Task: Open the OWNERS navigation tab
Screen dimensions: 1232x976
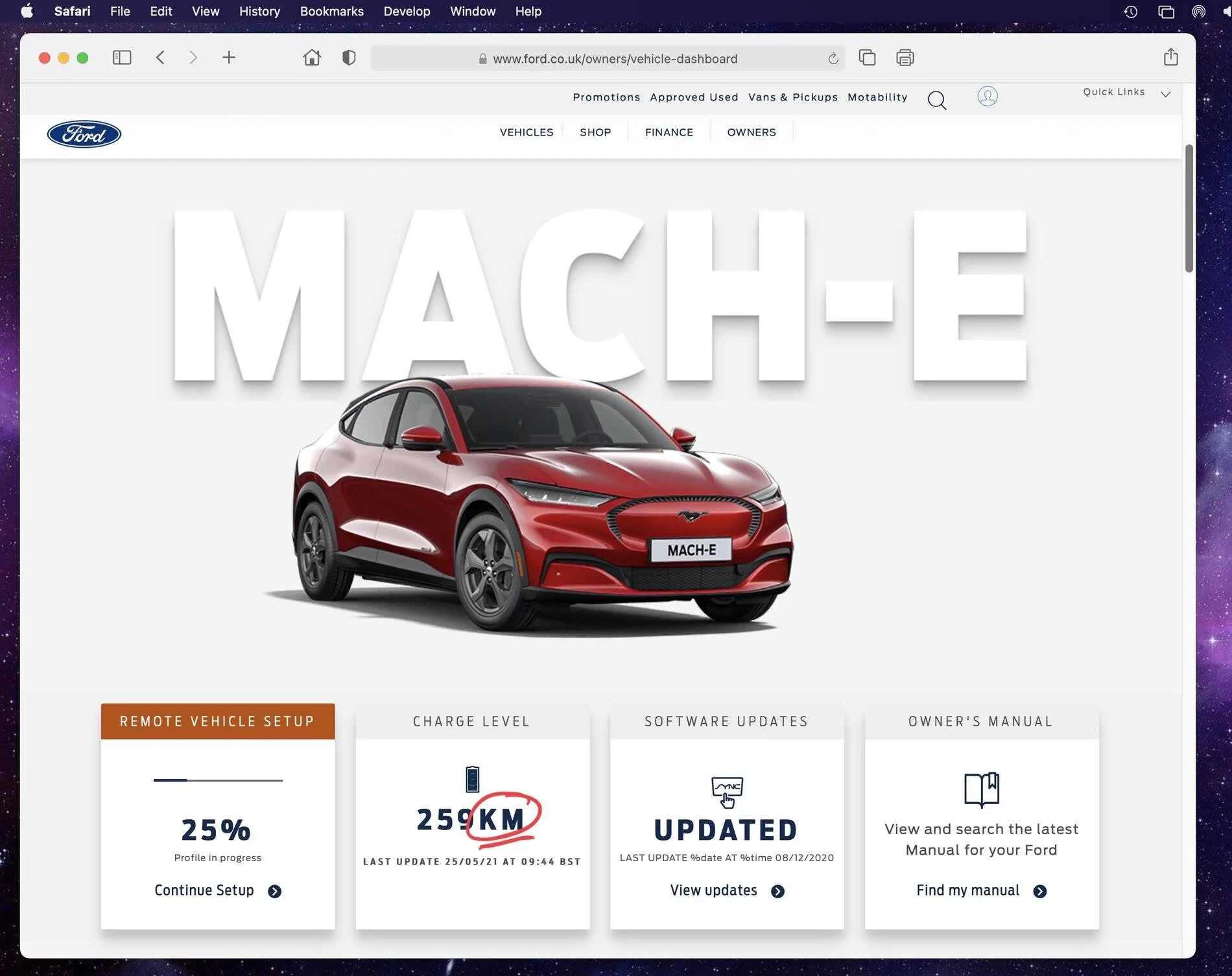Action: (752, 132)
